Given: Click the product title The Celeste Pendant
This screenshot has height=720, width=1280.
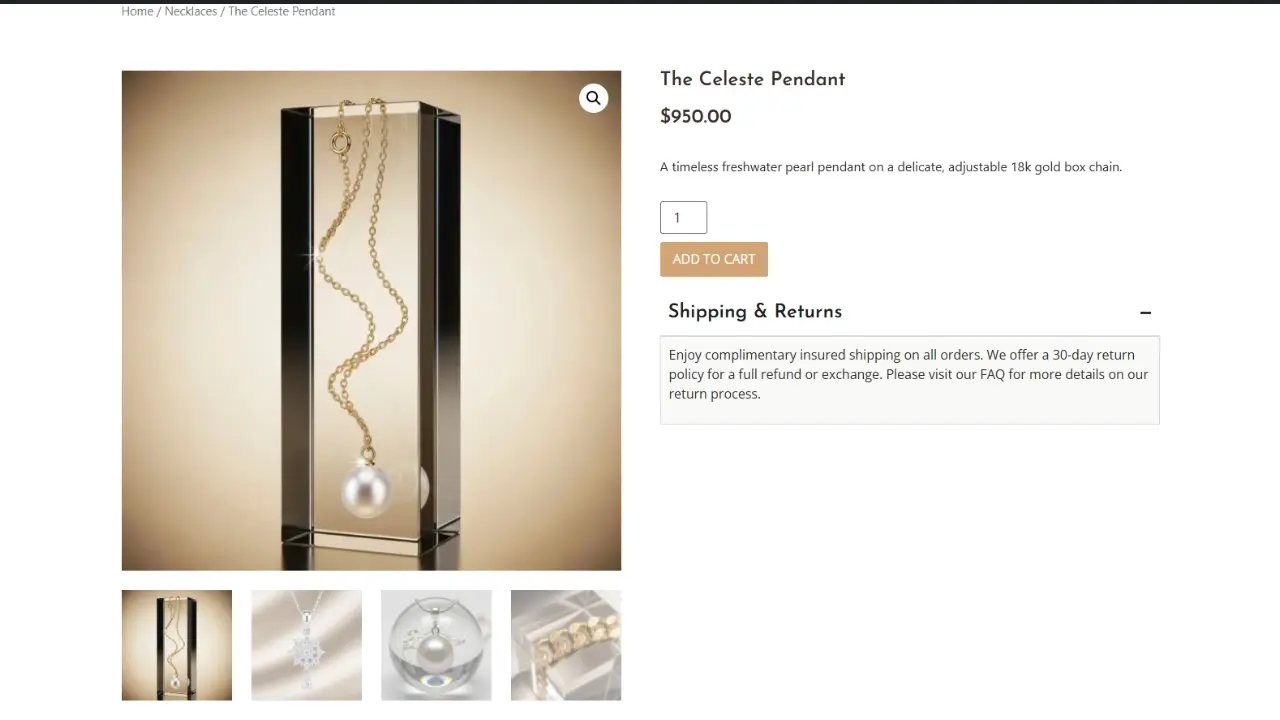Looking at the screenshot, I should (752, 79).
